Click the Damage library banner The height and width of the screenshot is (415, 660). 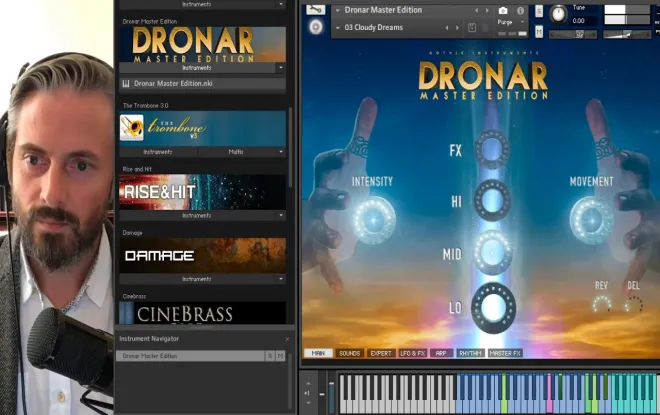(202, 255)
